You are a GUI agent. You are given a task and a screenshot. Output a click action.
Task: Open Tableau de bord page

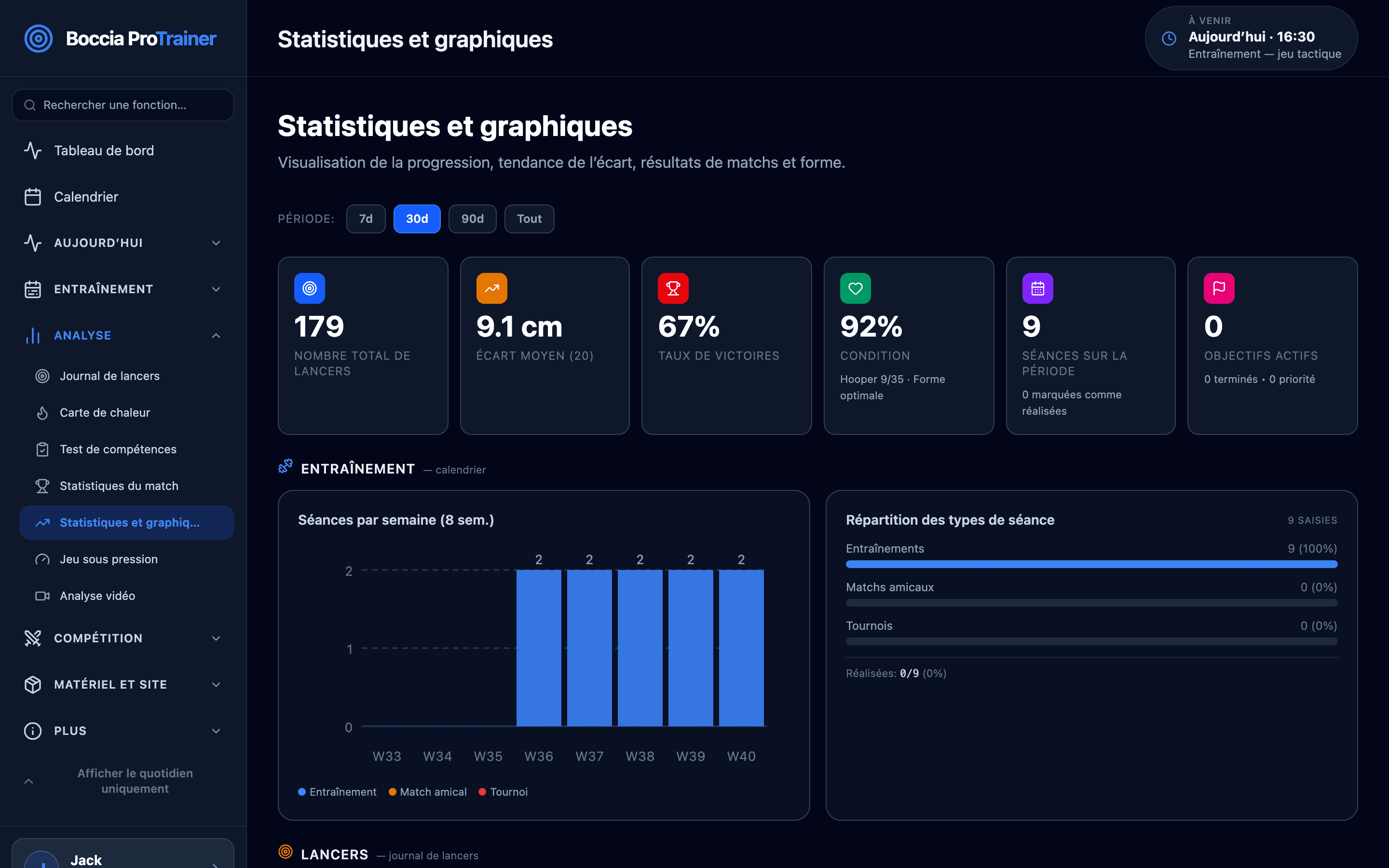click(123, 150)
